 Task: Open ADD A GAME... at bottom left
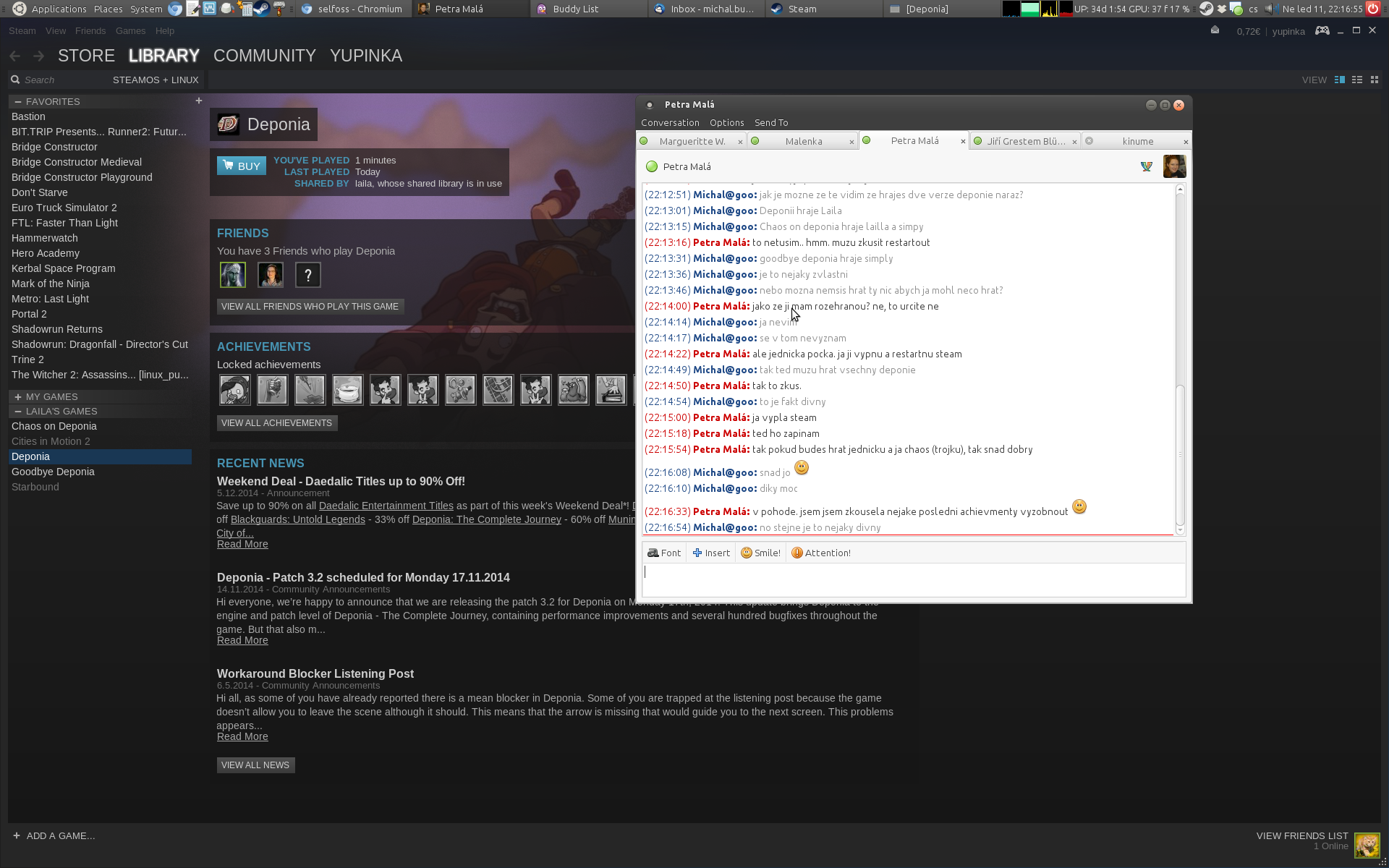click(54, 835)
